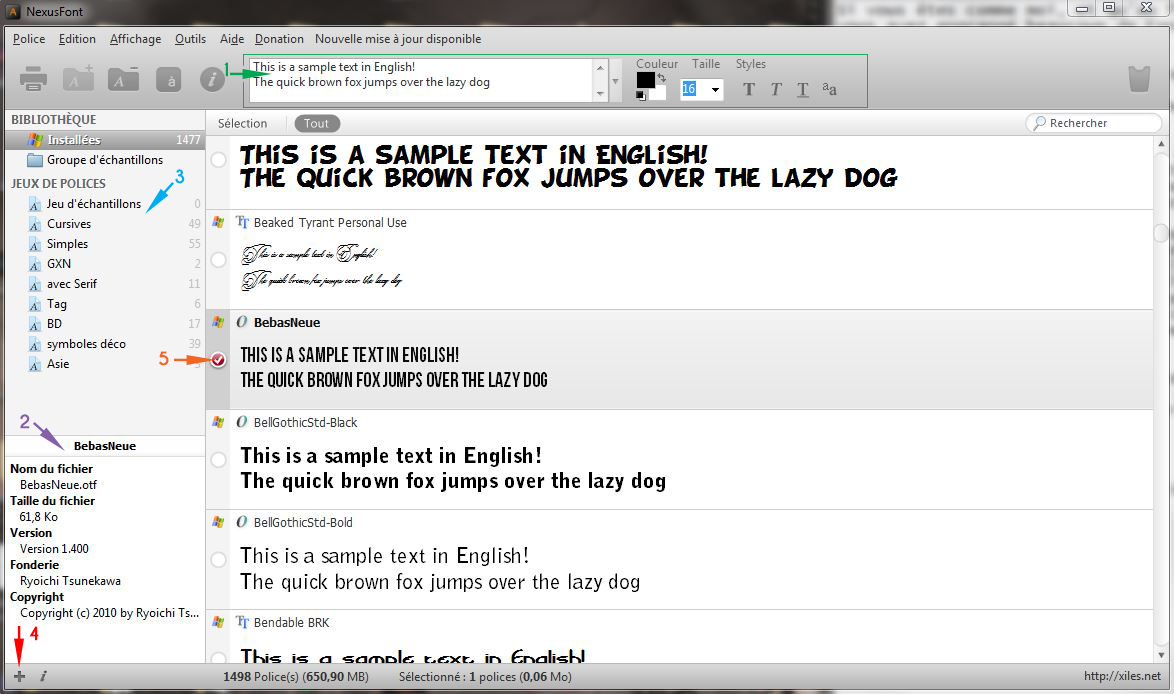This screenshot has width=1174, height=694.
Task: Click the Windows flag icon on BebasNeue row
Action: click(x=218, y=322)
